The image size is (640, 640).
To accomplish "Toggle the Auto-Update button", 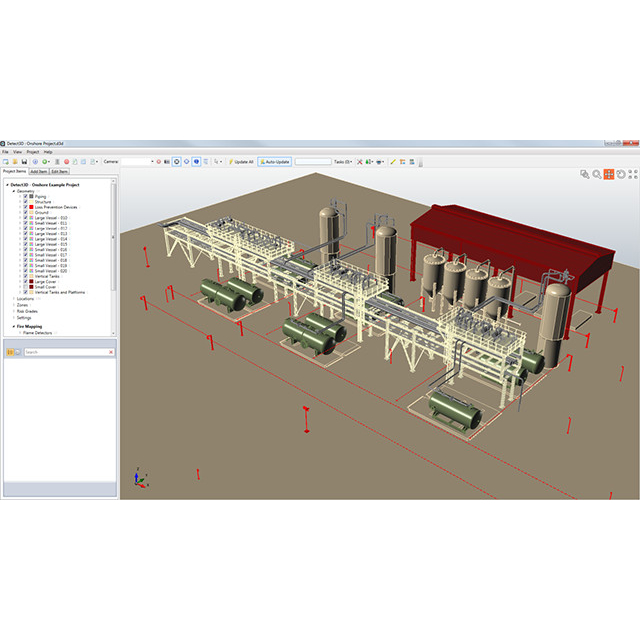I will [x=275, y=162].
